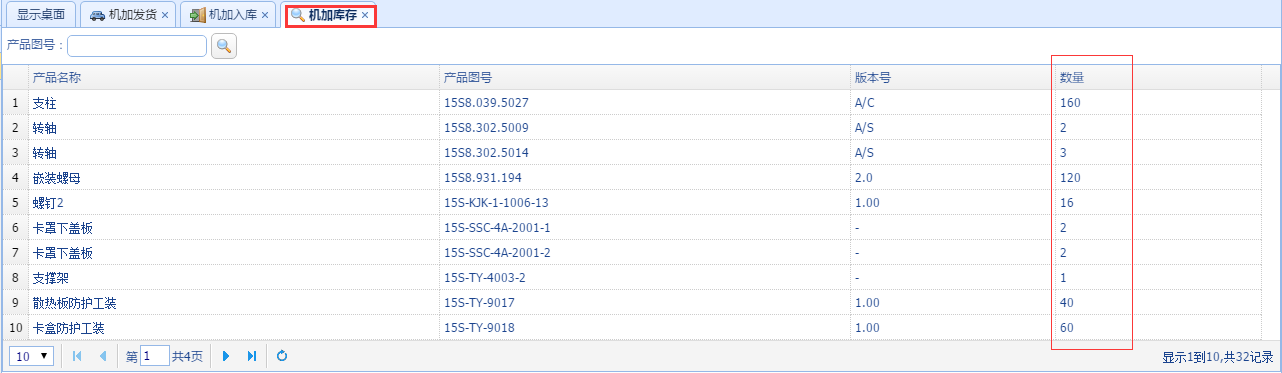Switch to the 显示桌面 tab
The image size is (1282, 373).
(x=41, y=15)
